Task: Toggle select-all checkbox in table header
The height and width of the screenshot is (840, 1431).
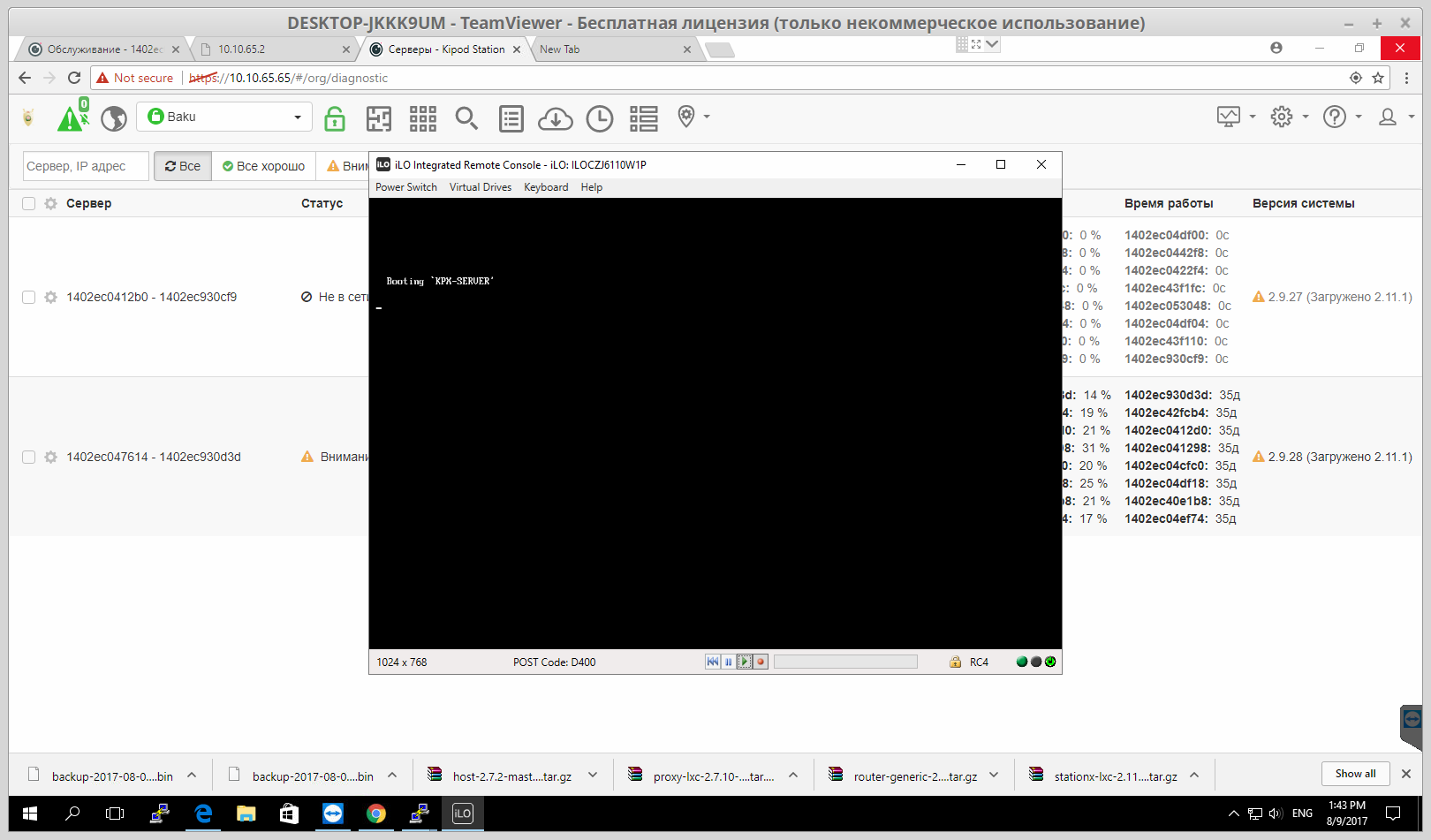Action: (x=28, y=203)
